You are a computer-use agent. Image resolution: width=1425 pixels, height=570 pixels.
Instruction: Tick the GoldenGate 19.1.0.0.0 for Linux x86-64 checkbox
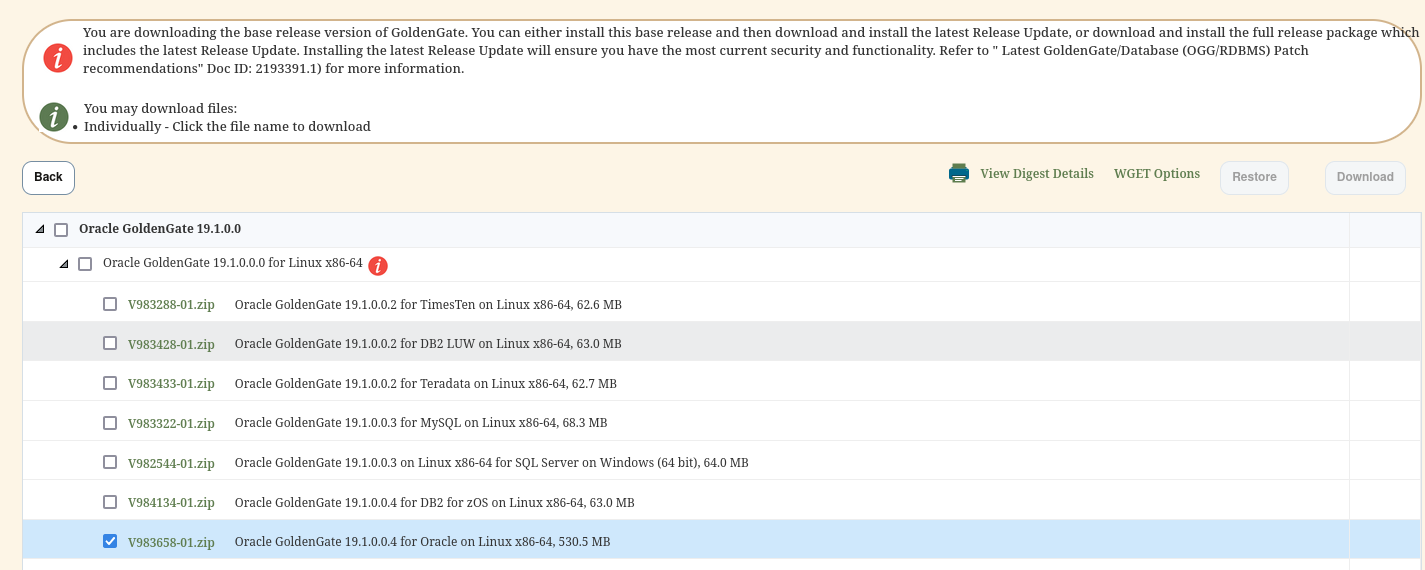(85, 264)
